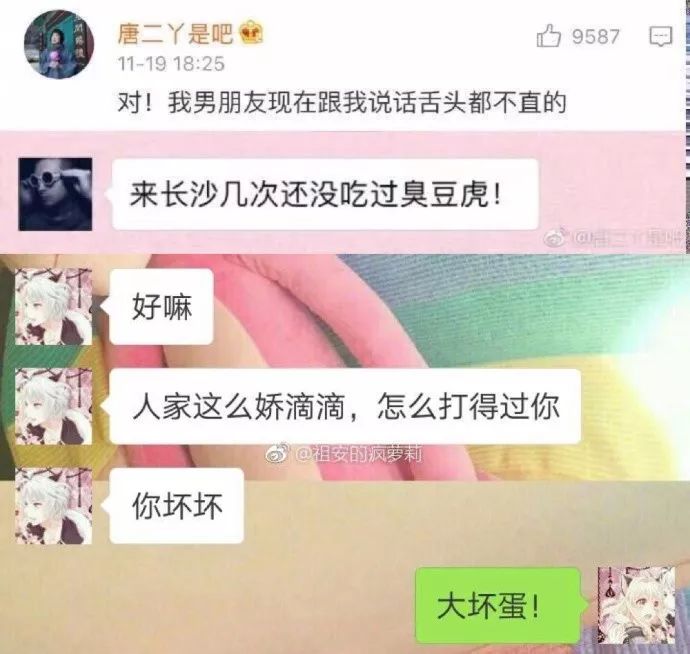Image resolution: width=690 pixels, height=654 pixels.
Task: Select the green 大坏蛋! message bubble
Action: point(498,605)
